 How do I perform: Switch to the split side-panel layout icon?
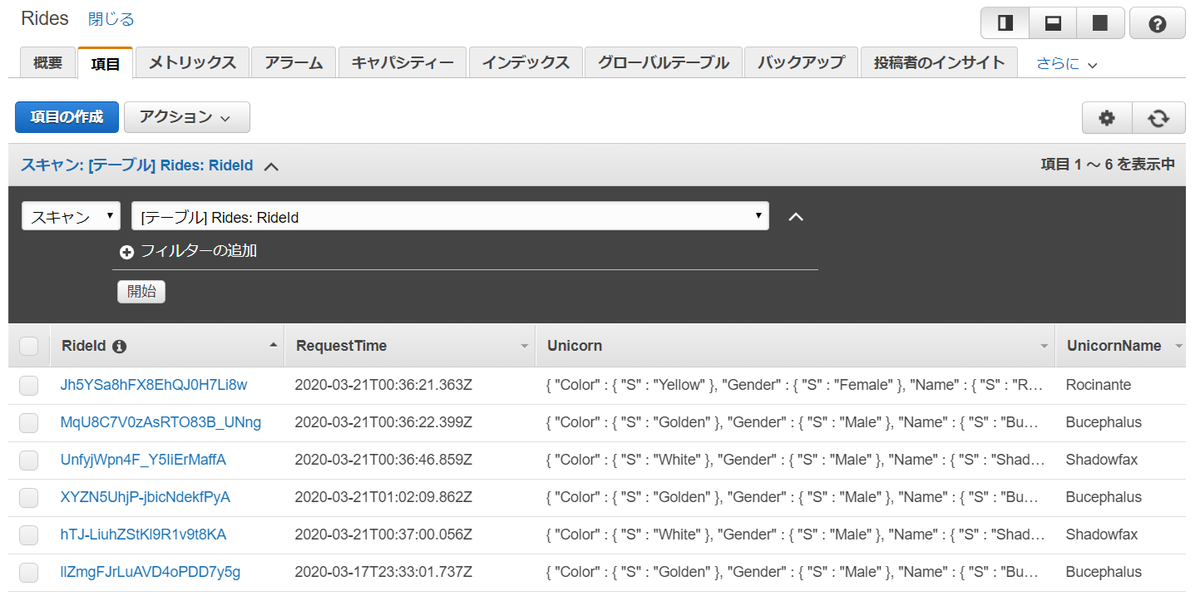click(1004, 23)
